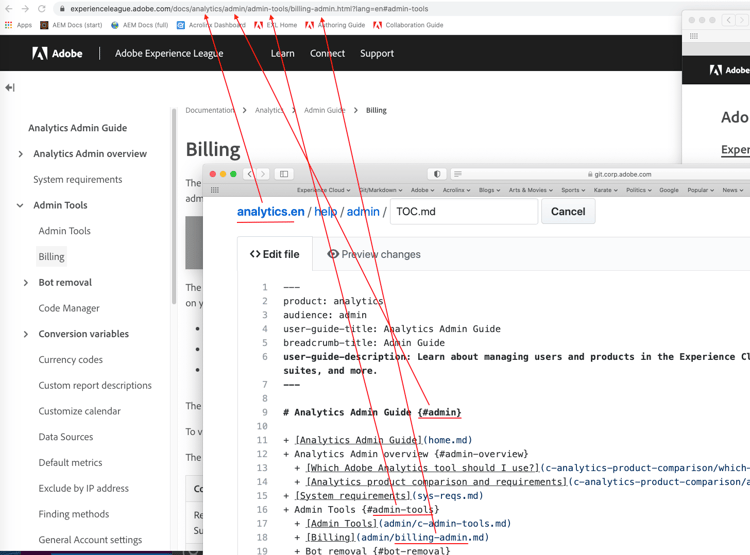Switch to the Edit file tab
Screen dimensions: 750x555
coord(275,254)
